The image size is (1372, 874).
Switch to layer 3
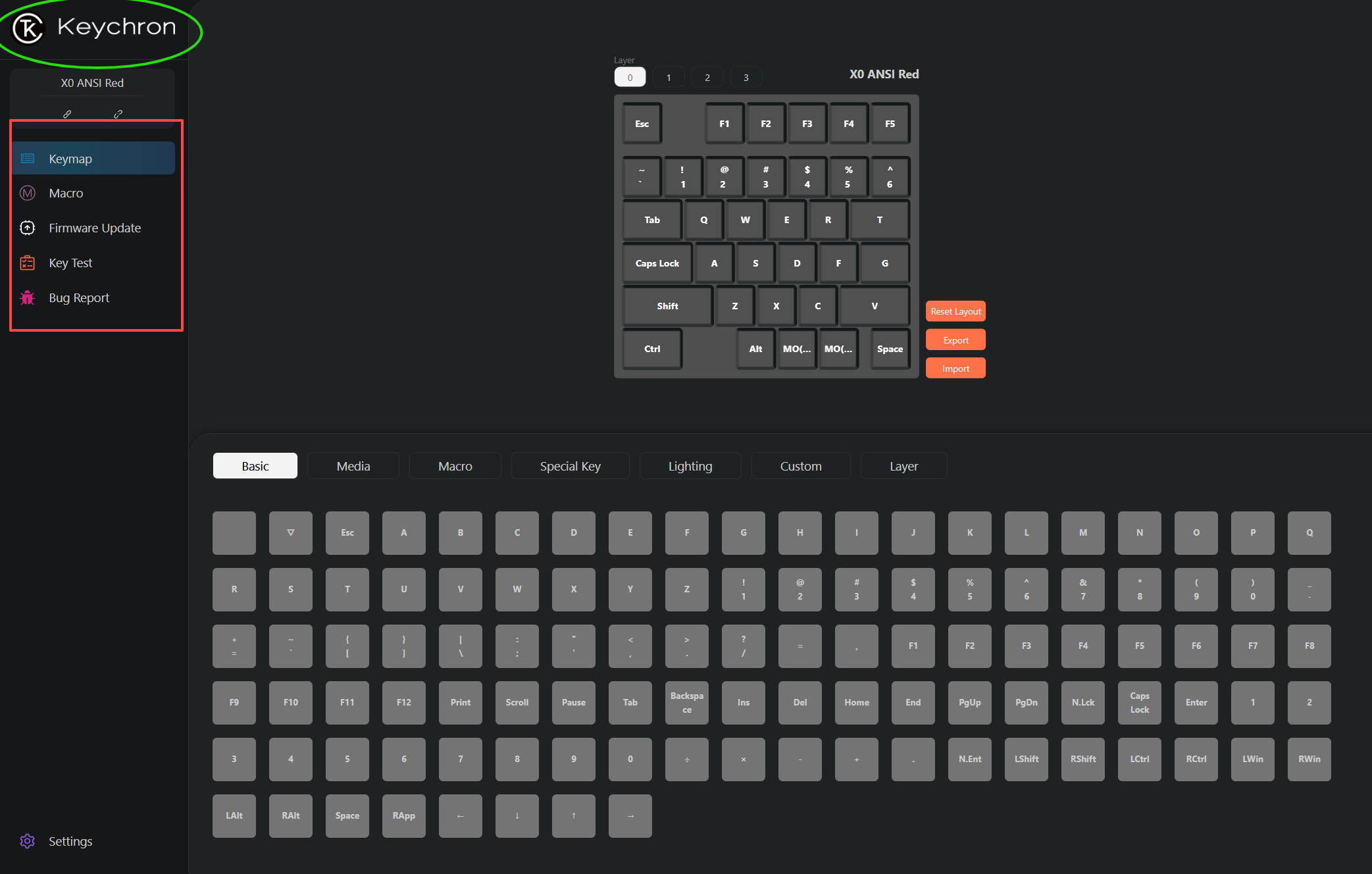coord(746,77)
